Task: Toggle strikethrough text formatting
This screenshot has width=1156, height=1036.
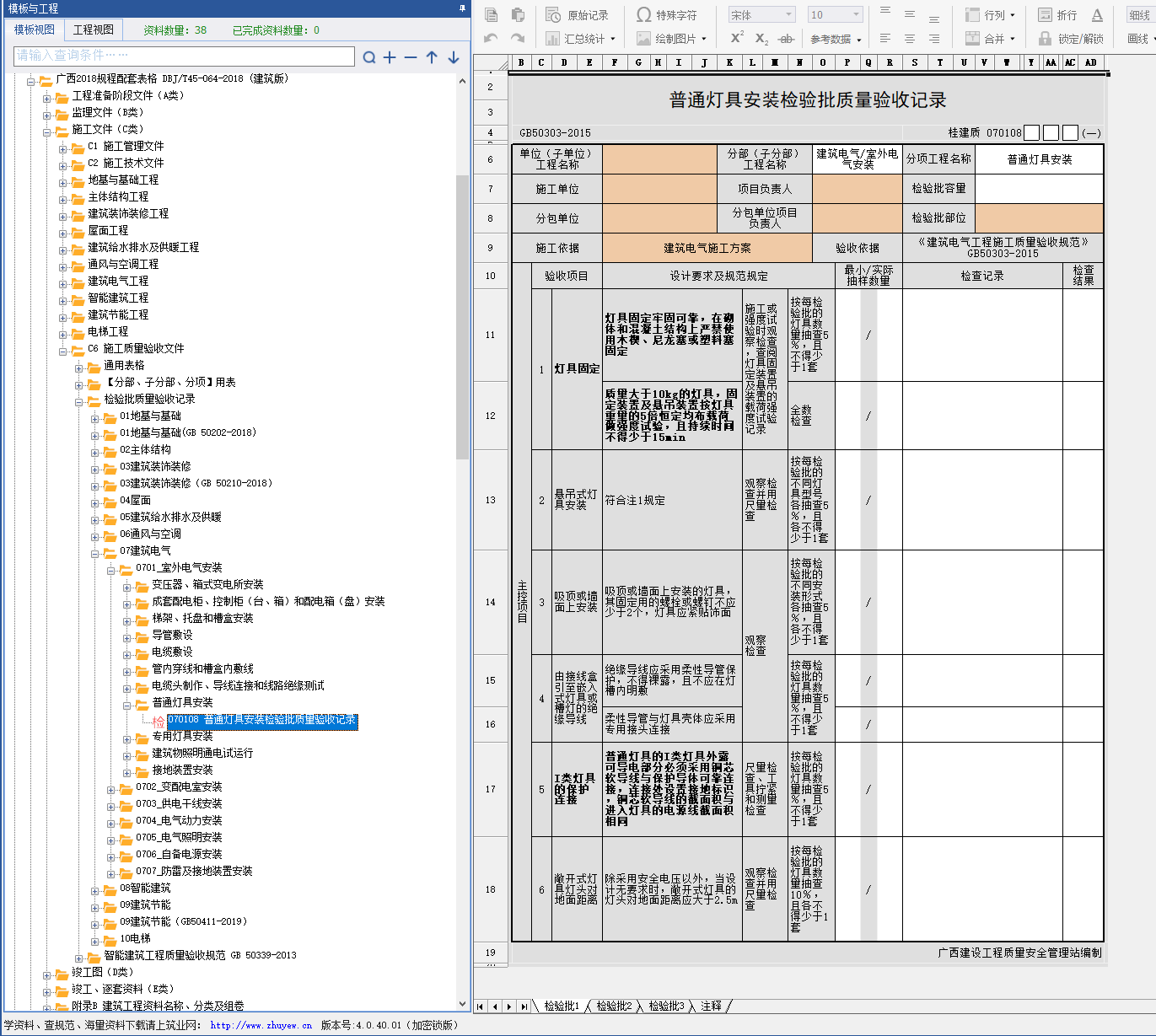Action: tap(786, 38)
